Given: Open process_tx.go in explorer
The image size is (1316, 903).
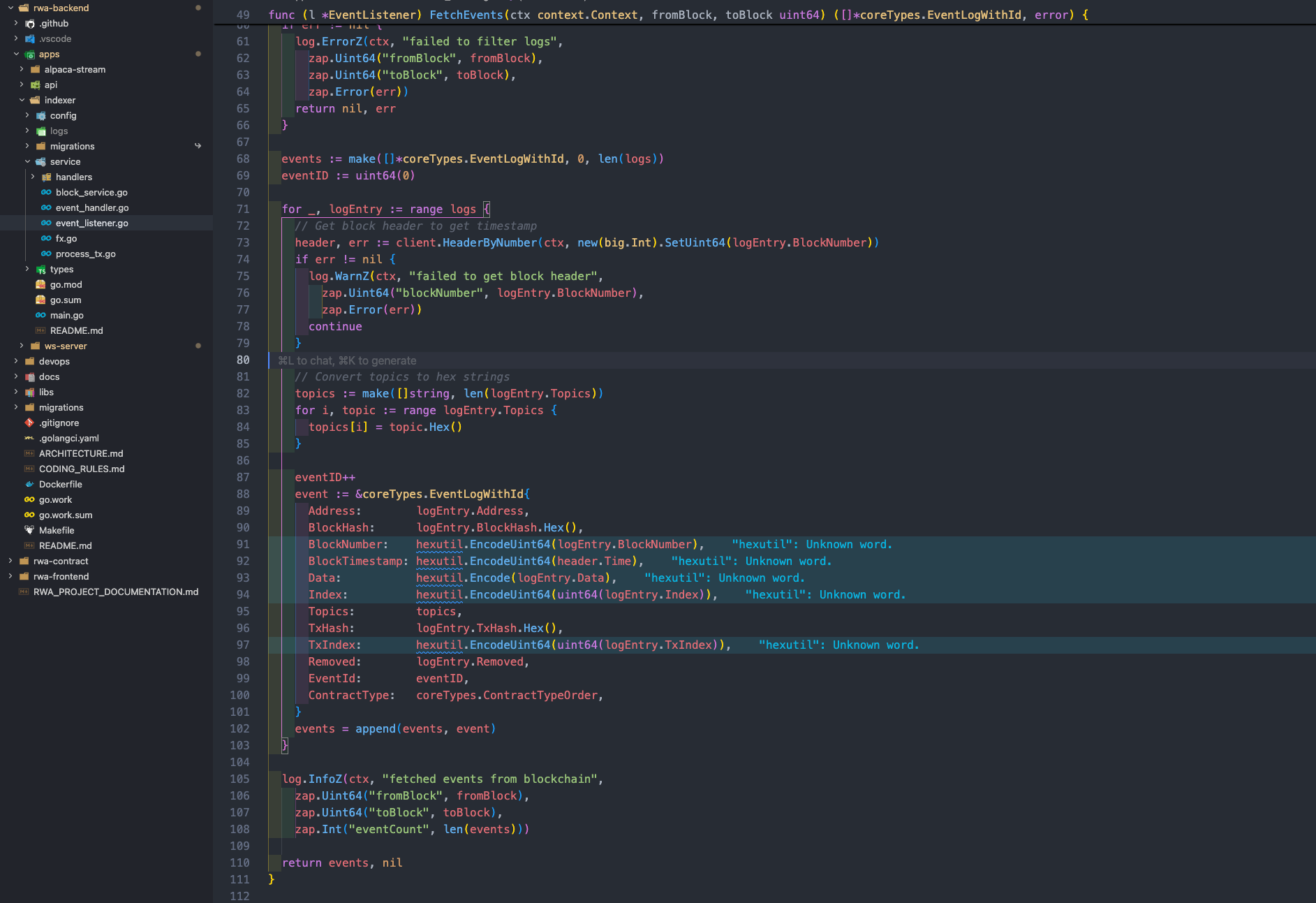Looking at the screenshot, I should 86,254.
